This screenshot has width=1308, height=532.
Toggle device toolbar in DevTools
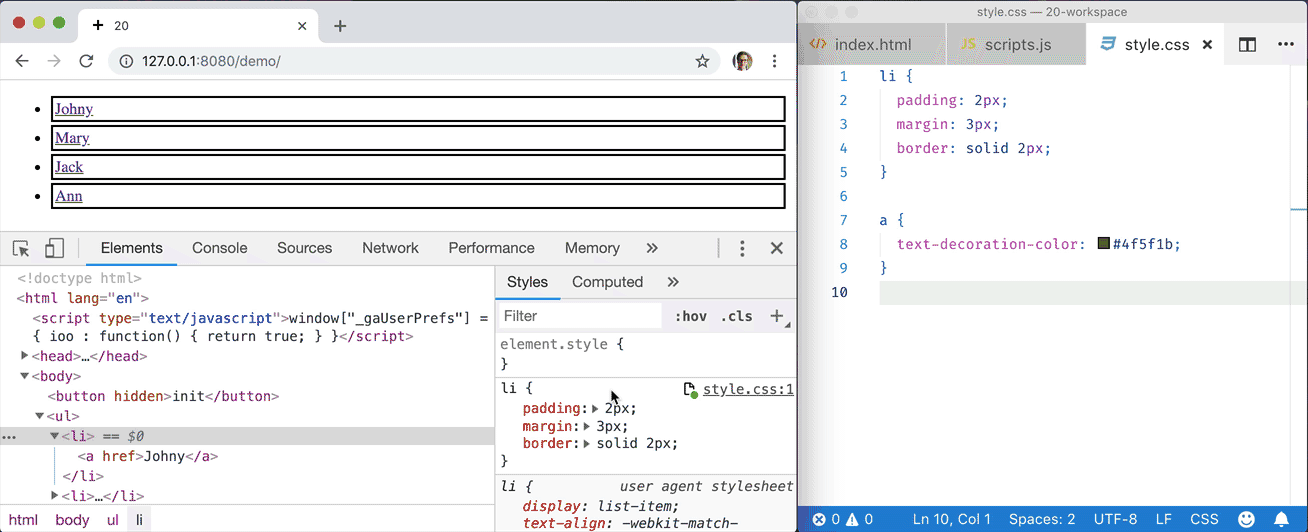pos(55,248)
